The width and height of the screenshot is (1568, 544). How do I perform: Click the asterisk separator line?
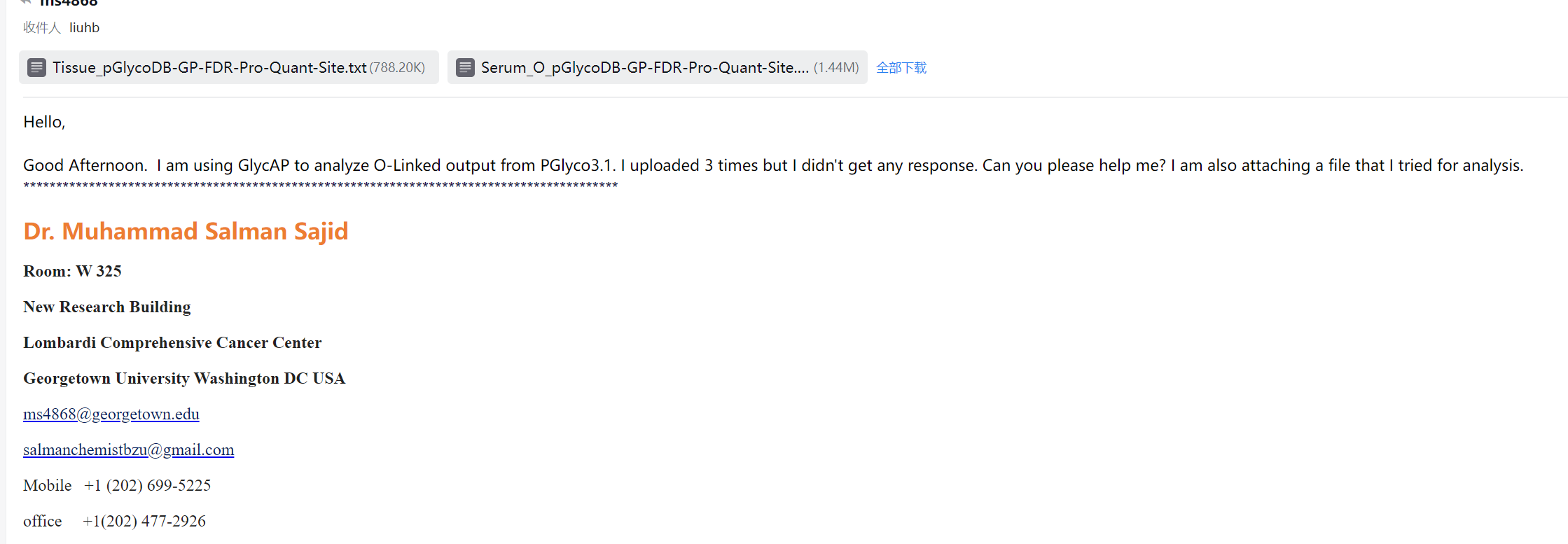click(320, 186)
